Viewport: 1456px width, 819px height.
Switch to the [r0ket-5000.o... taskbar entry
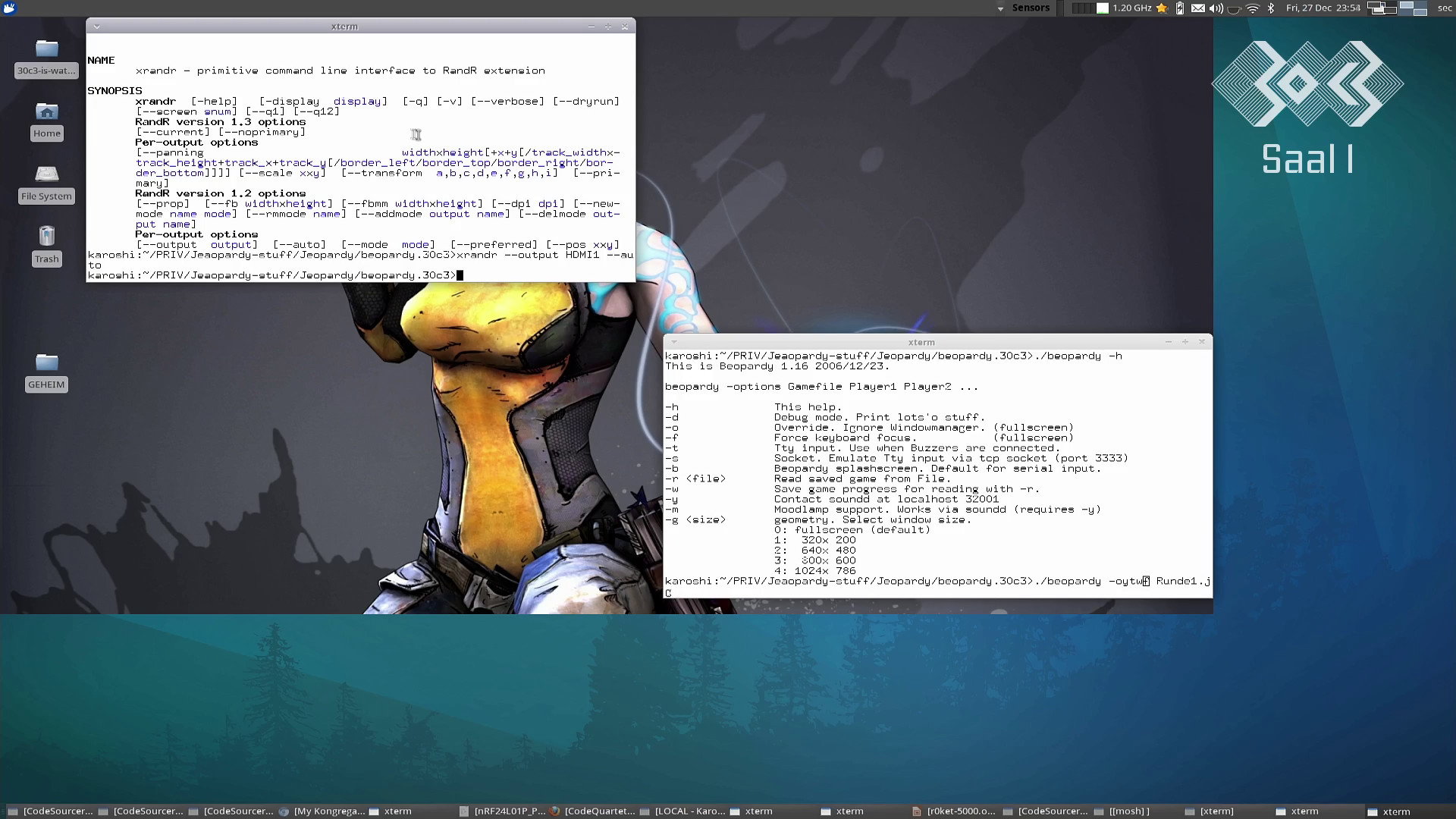pos(954,811)
